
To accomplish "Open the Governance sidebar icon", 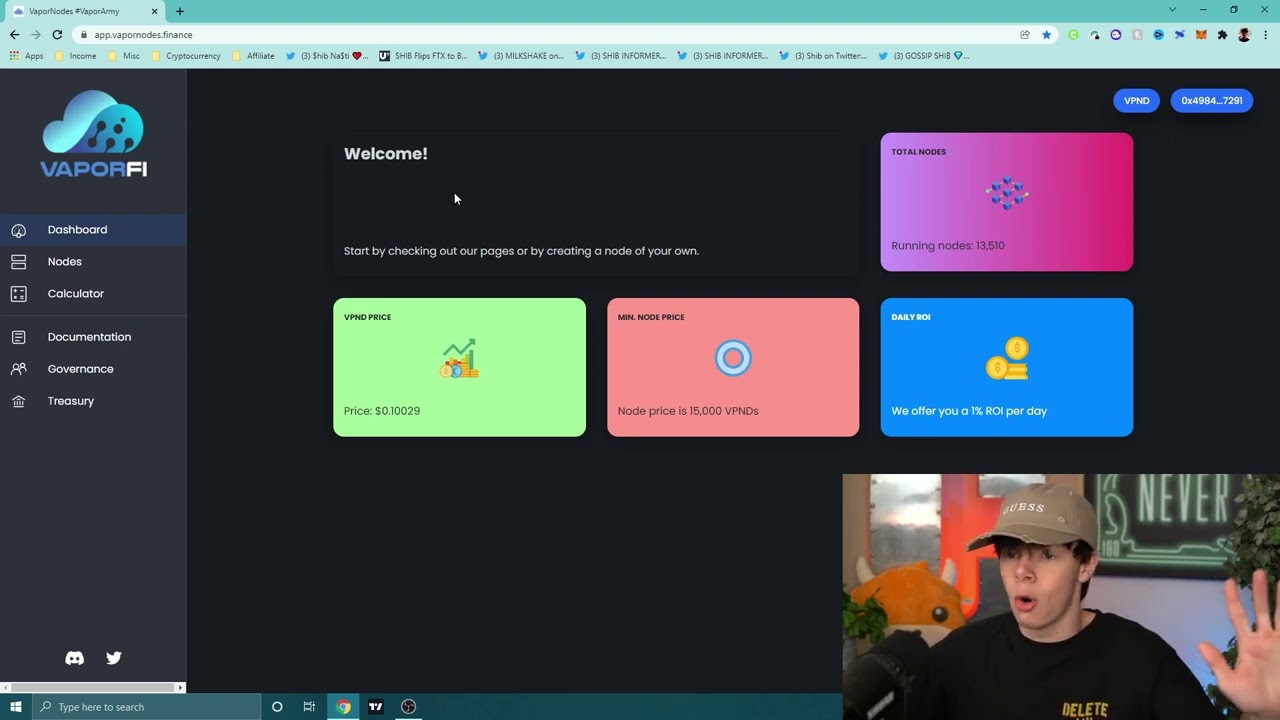I will click(x=18, y=369).
